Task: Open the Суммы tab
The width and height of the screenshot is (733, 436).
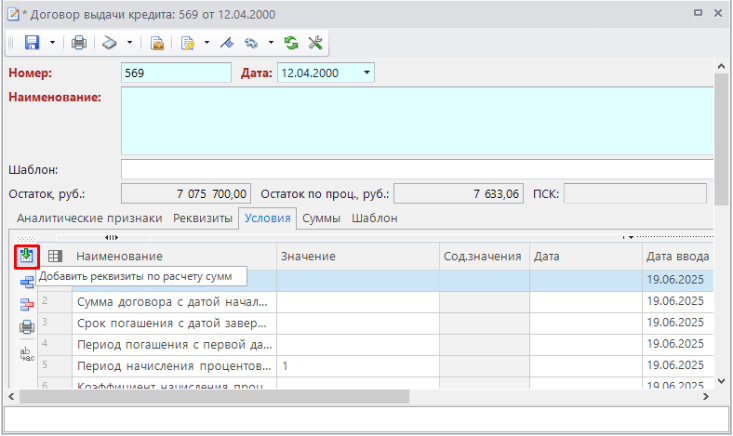Action: click(321, 218)
